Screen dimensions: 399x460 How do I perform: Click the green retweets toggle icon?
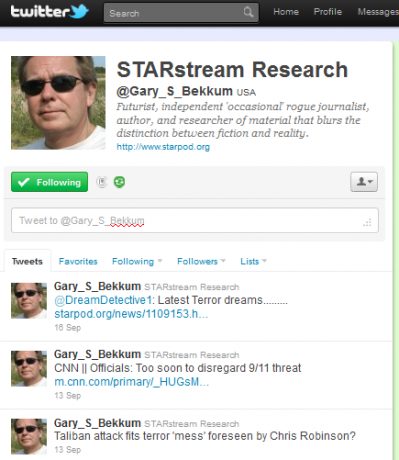[x=119, y=182]
